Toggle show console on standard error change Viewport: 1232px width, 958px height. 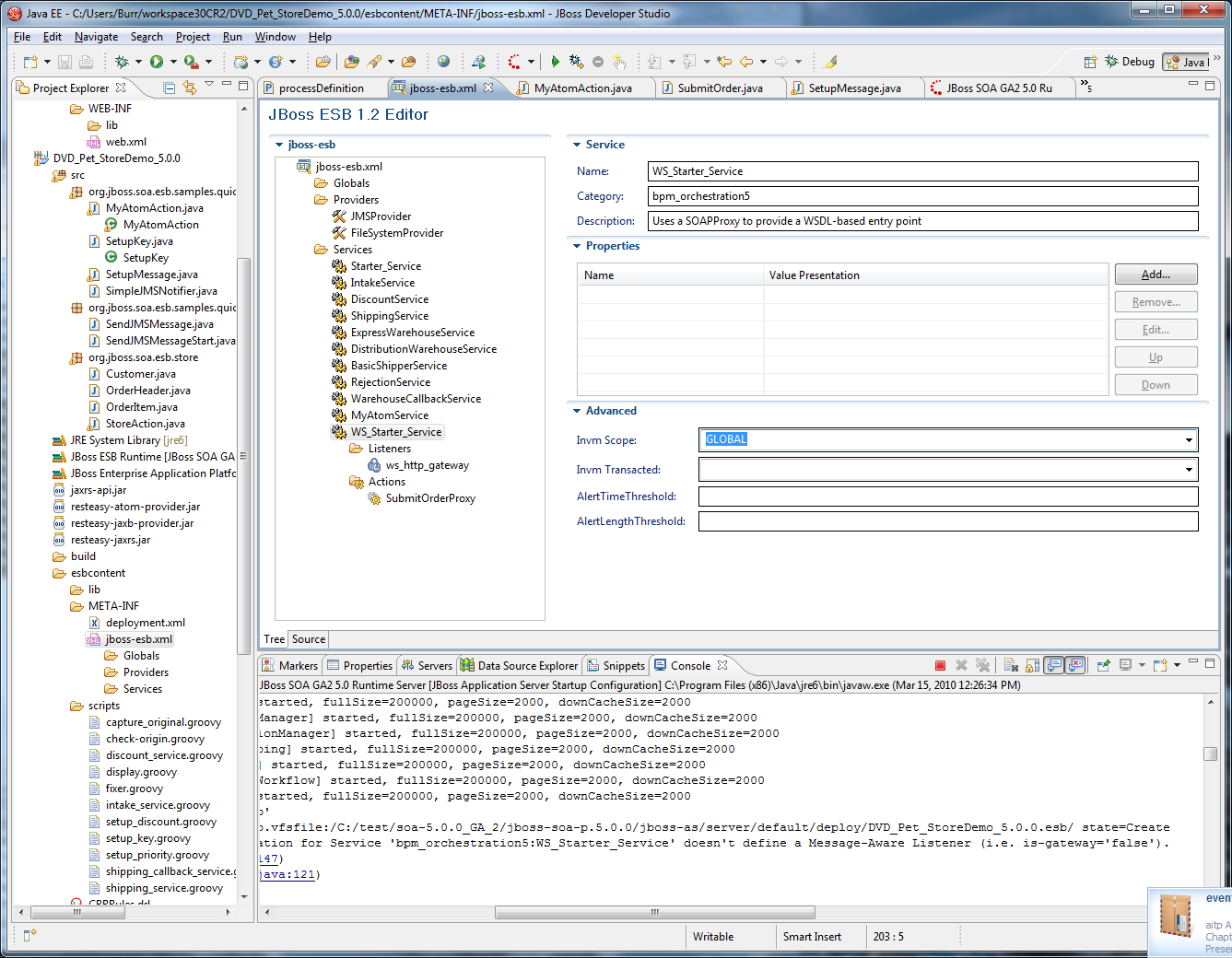tap(1074, 665)
